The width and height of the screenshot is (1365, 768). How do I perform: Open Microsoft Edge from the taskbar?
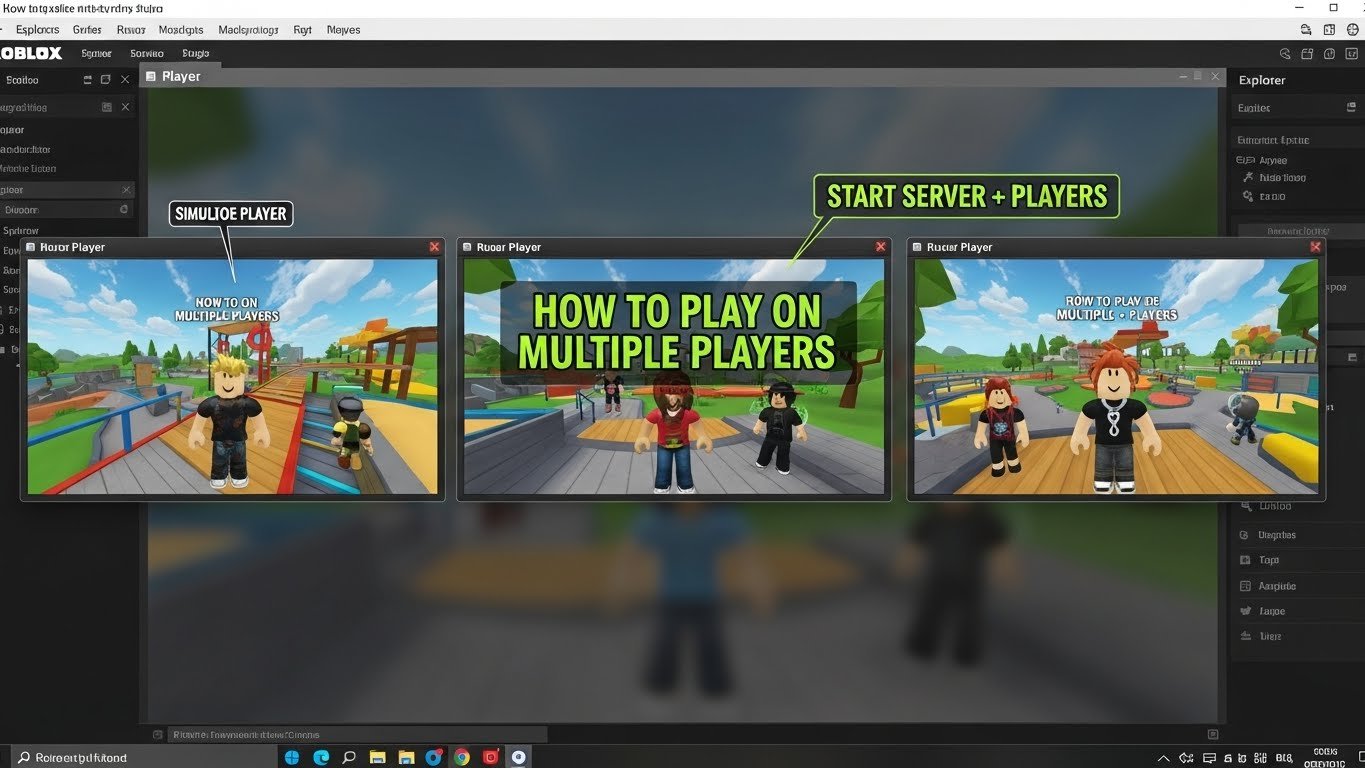(x=321, y=758)
